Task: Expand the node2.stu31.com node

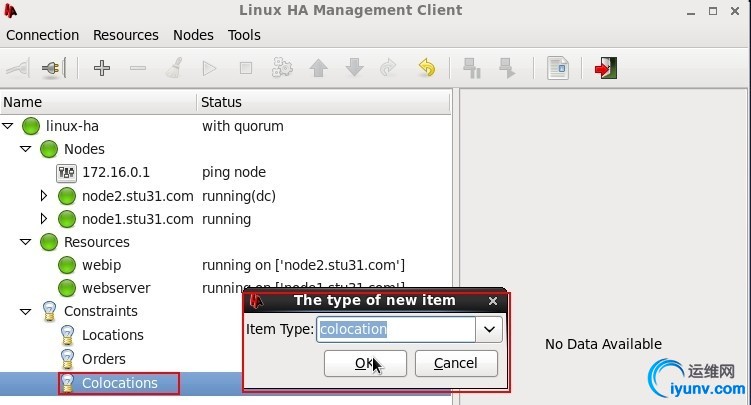Action: pos(43,196)
